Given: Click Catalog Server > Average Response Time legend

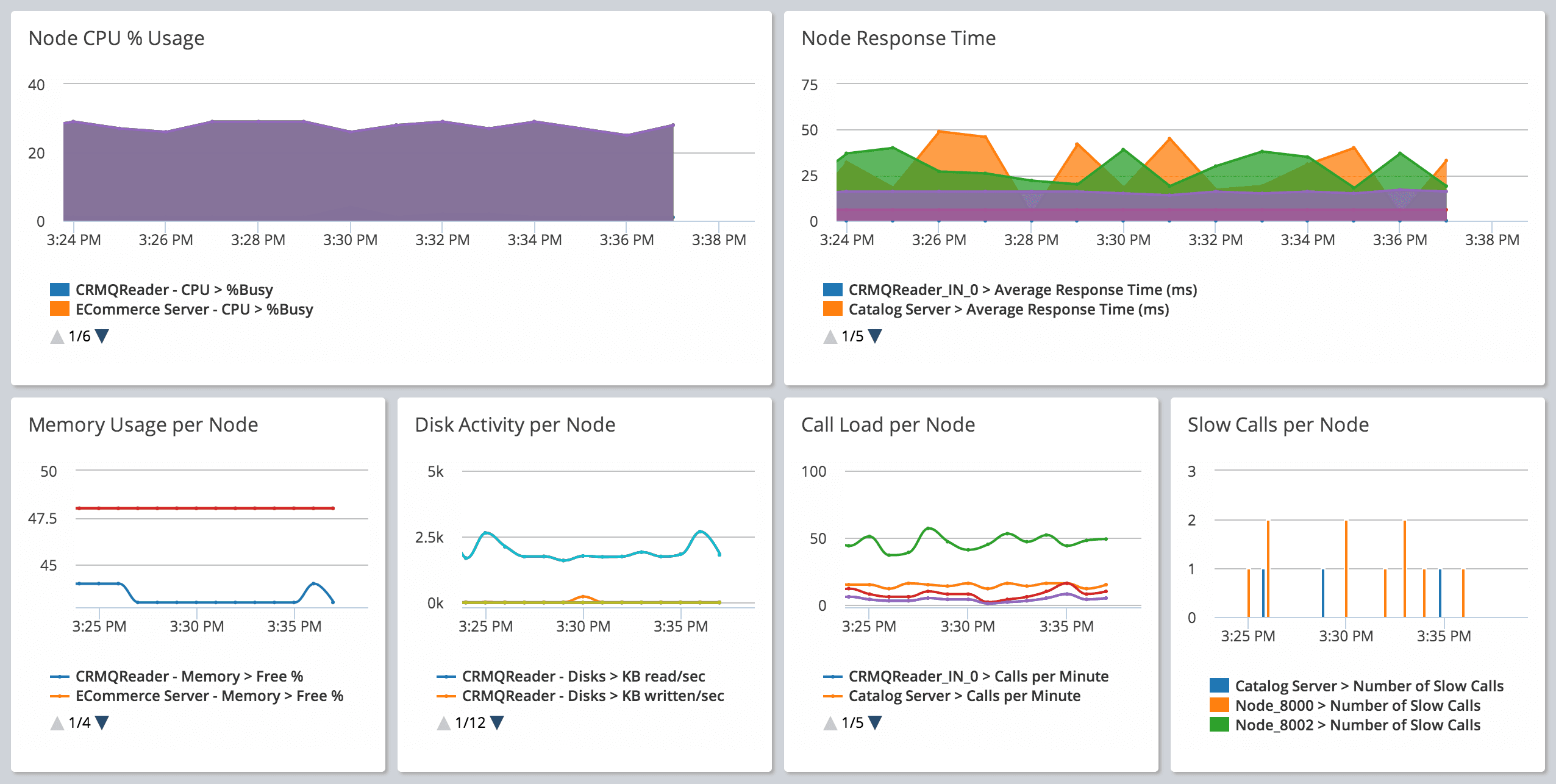Looking at the screenshot, I should [1008, 309].
